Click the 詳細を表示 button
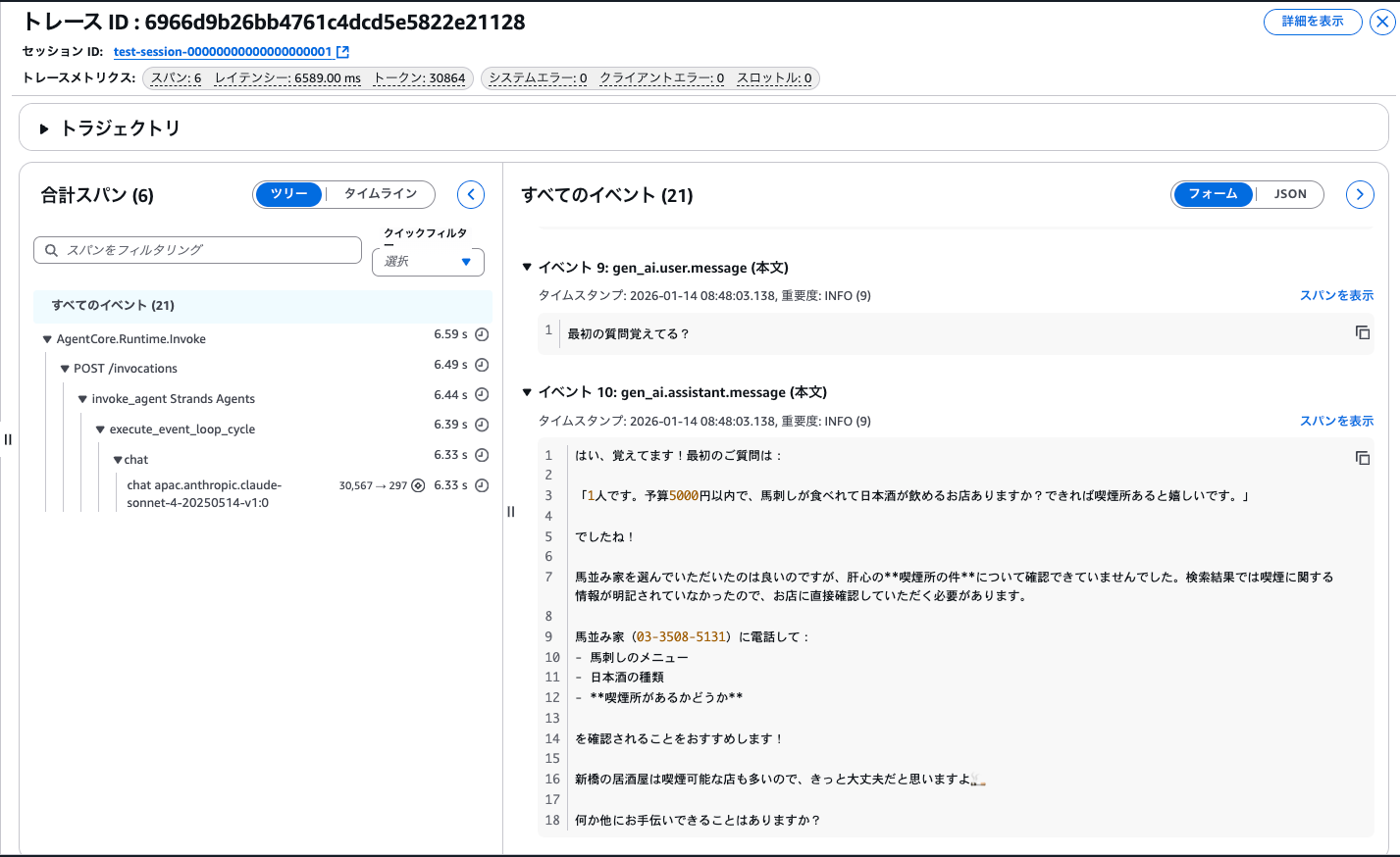This screenshot has height=857, width=1400. 1313,22
